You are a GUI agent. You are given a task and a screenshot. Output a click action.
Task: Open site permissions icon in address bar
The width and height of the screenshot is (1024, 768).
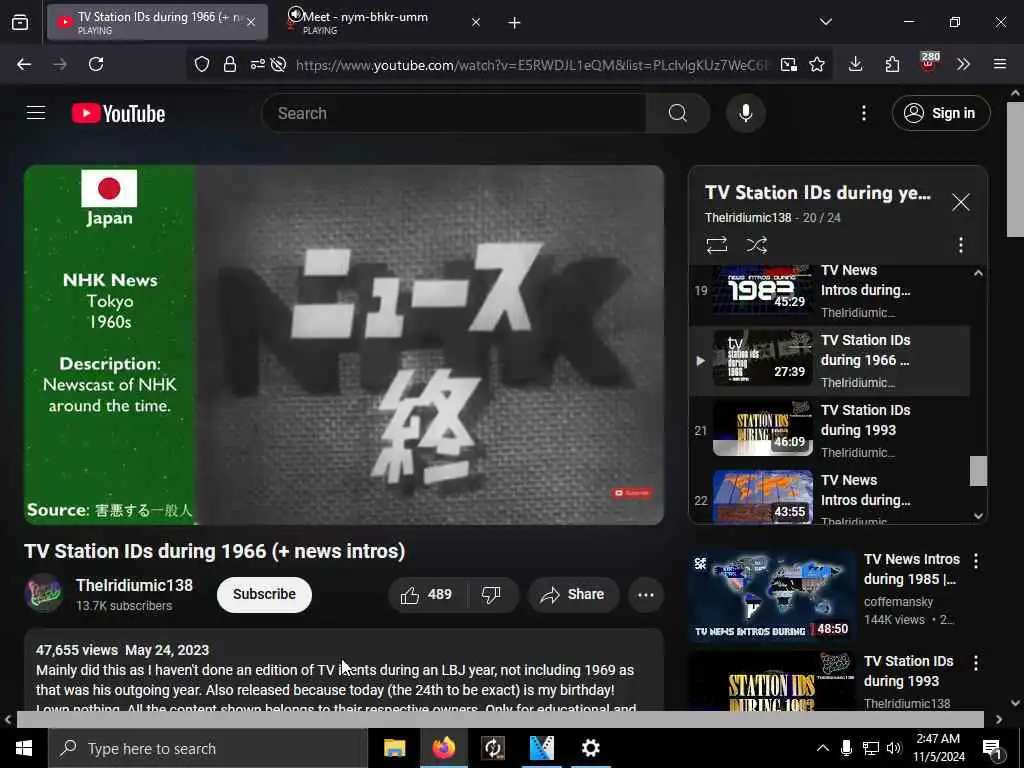tap(257, 64)
